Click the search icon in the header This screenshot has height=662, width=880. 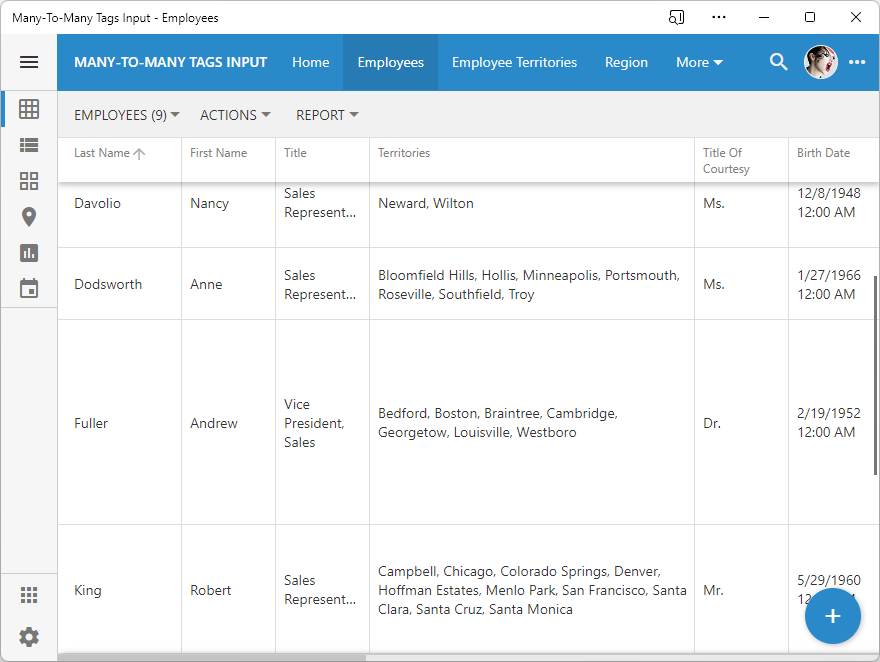[778, 61]
